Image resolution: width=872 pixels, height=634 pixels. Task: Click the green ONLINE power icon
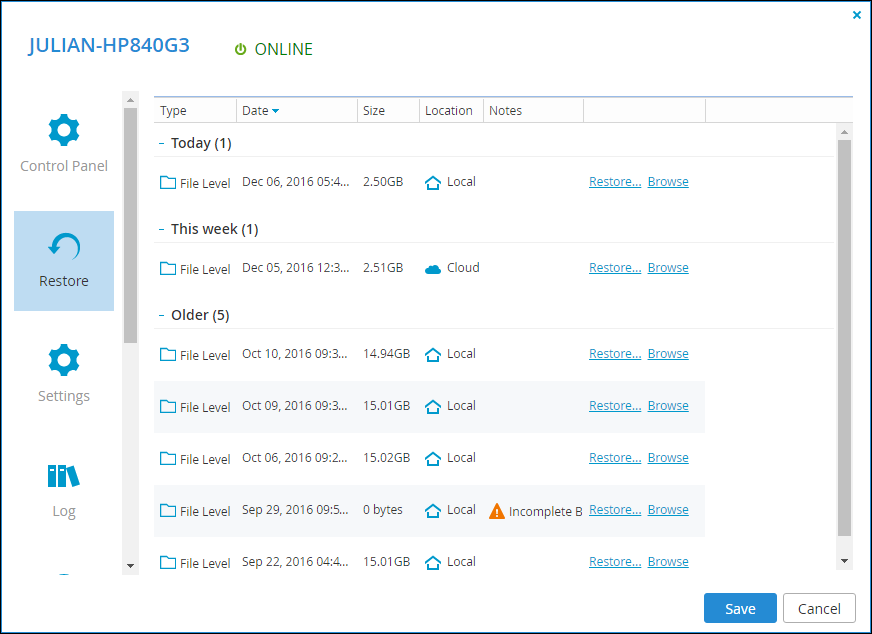(240, 49)
